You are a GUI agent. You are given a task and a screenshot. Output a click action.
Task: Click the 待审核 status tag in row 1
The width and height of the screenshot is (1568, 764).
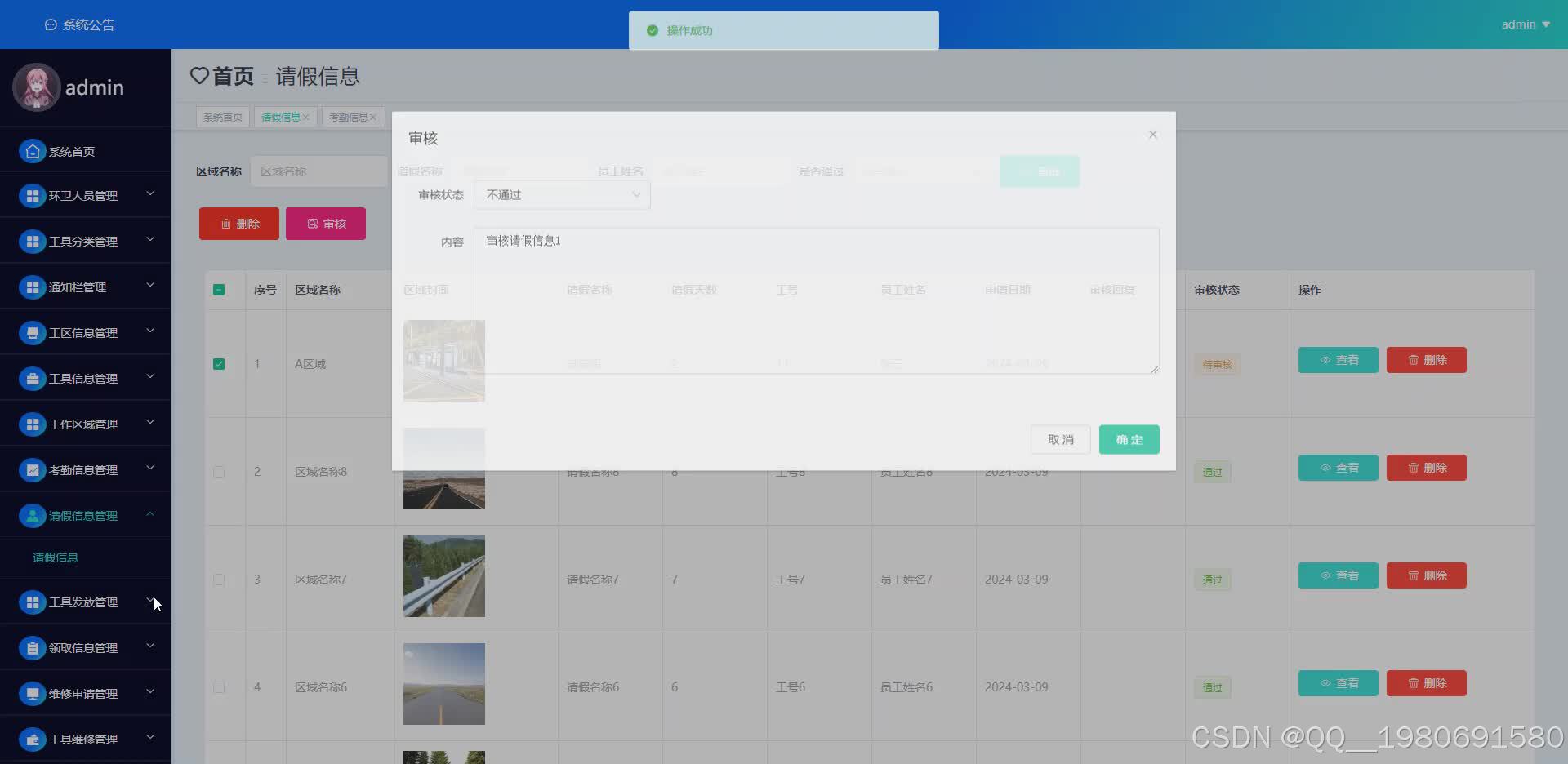[1218, 365]
